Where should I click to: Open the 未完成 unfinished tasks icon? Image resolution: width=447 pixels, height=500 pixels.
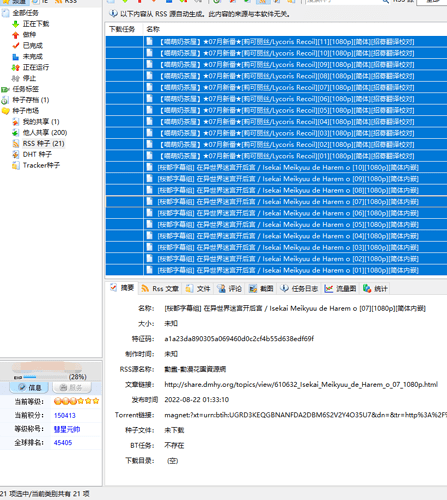16,57
